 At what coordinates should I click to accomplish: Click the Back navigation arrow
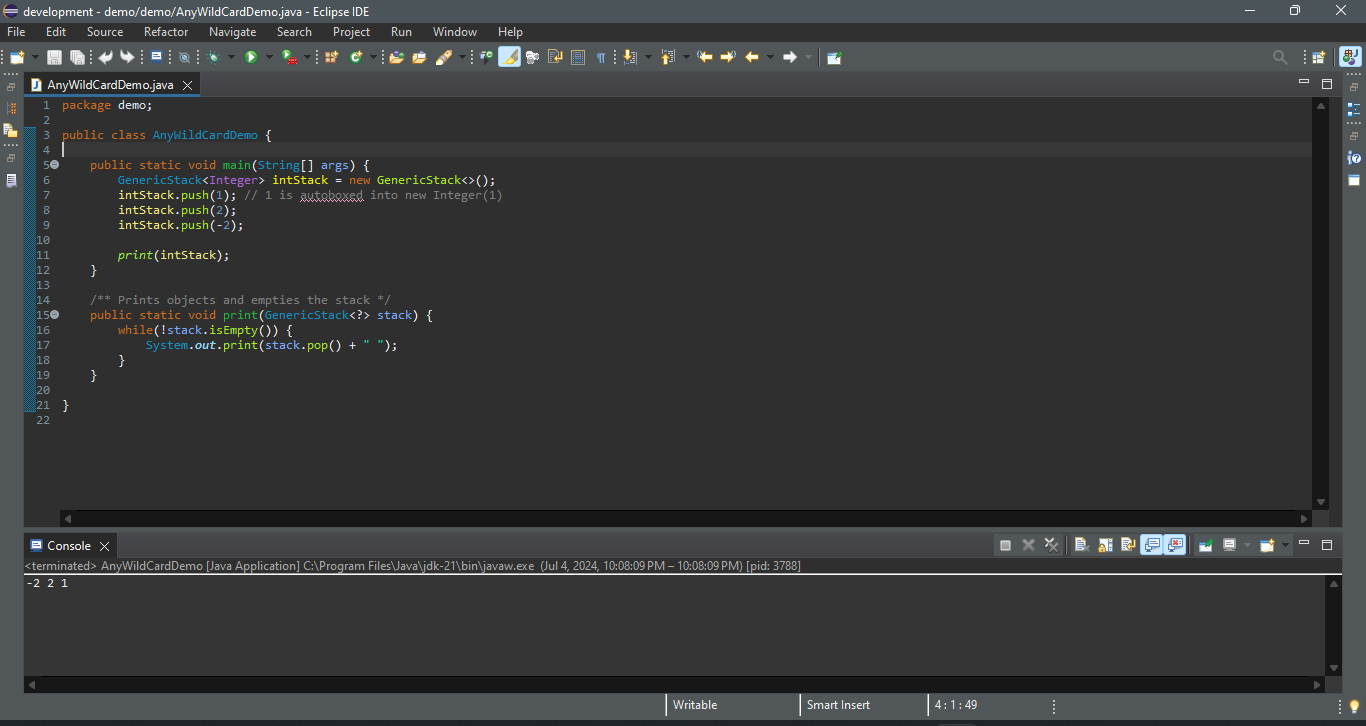tap(752, 58)
